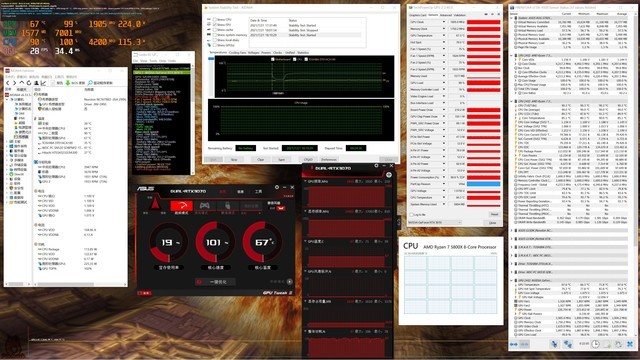
Task: Collapse GPU temperature graph in monitor window
Action: pos(305,241)
